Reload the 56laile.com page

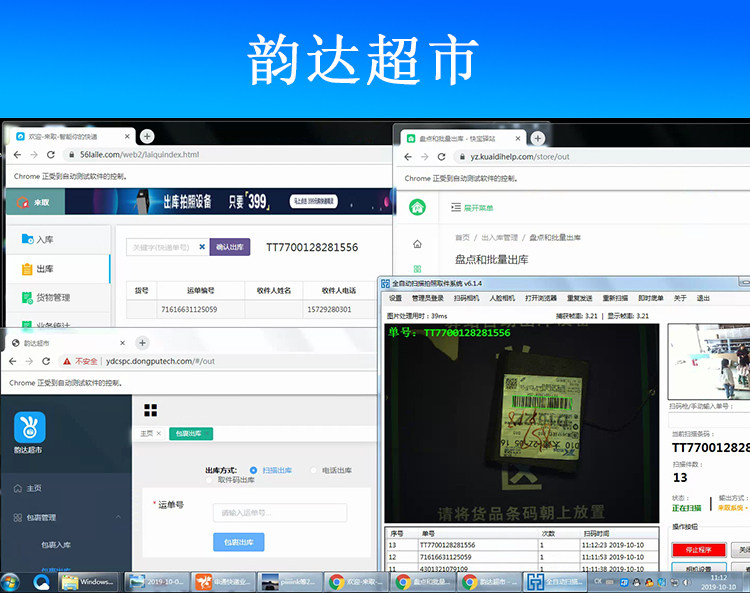coord(51,154)
